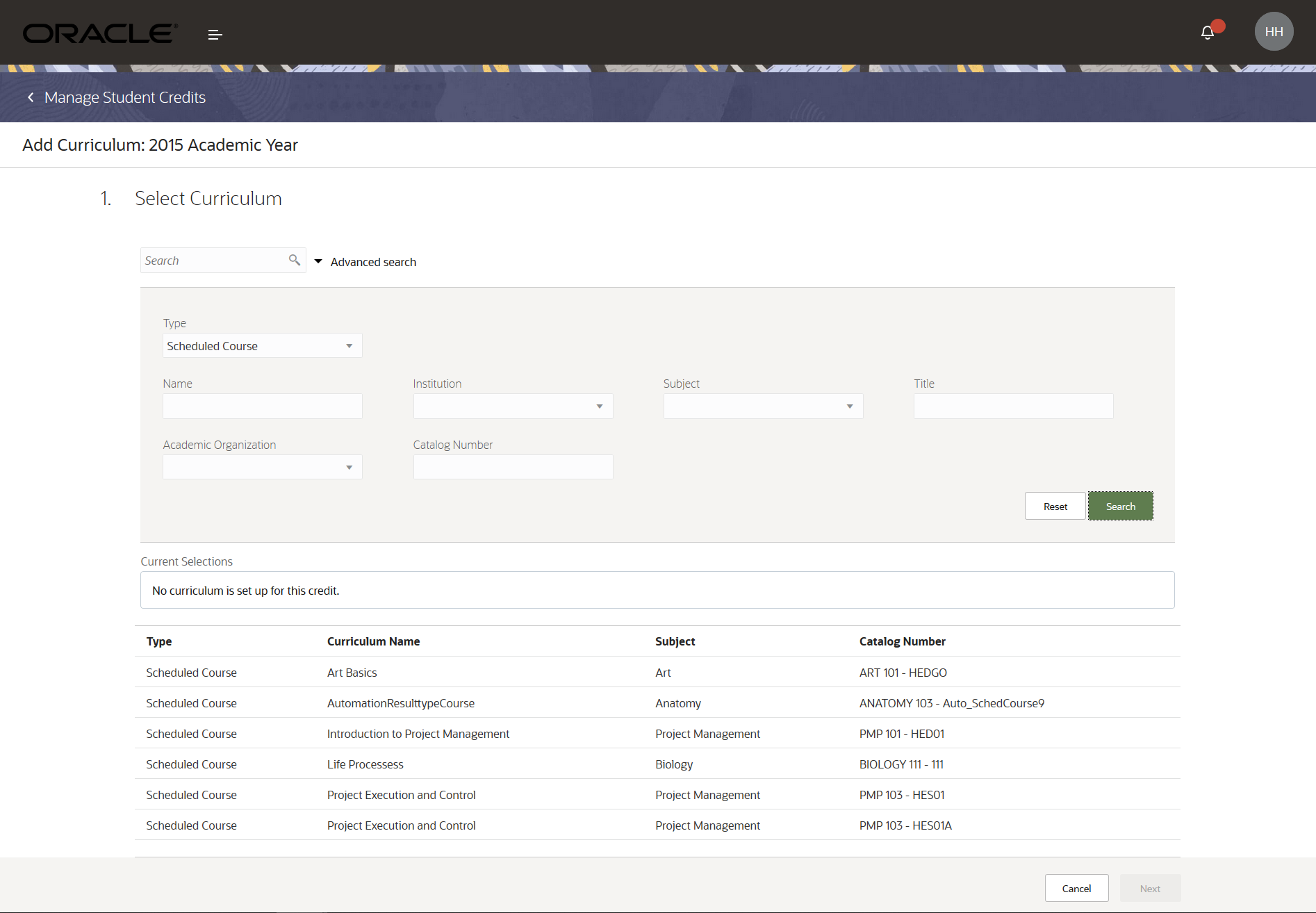Select the Art Basics curriculum row
Viewport: 1316px width, 913px height.
coord(352,673)
